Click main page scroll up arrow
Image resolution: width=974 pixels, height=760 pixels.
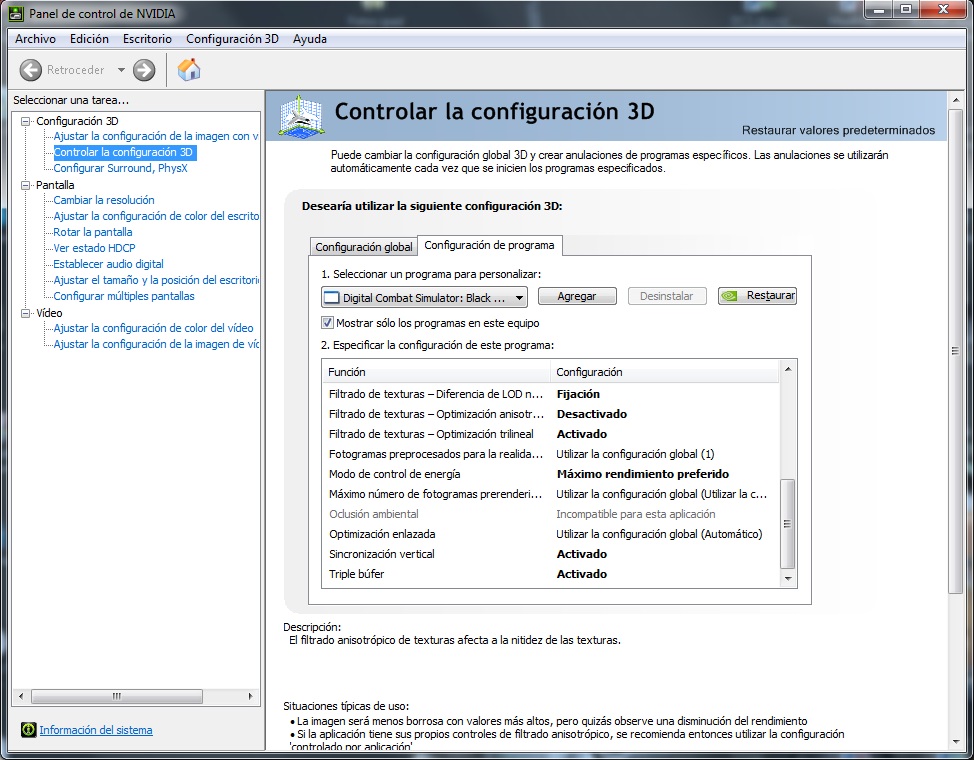pyautogui.click(x=955, y=99)
